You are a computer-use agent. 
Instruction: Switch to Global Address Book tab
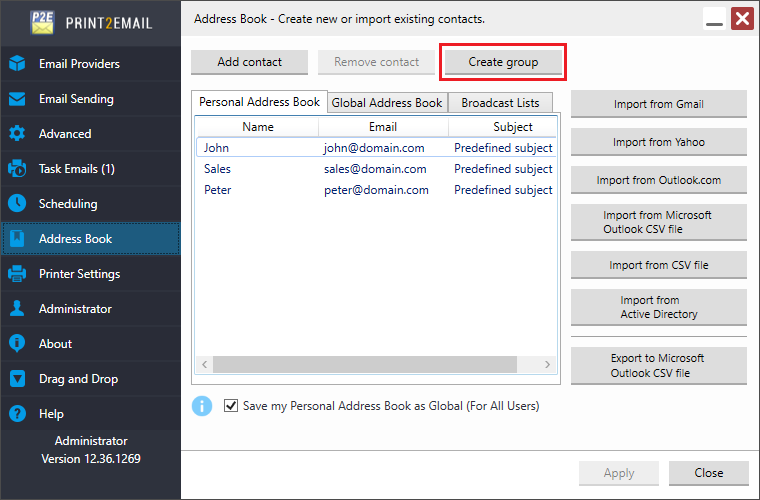click(387, 103)
